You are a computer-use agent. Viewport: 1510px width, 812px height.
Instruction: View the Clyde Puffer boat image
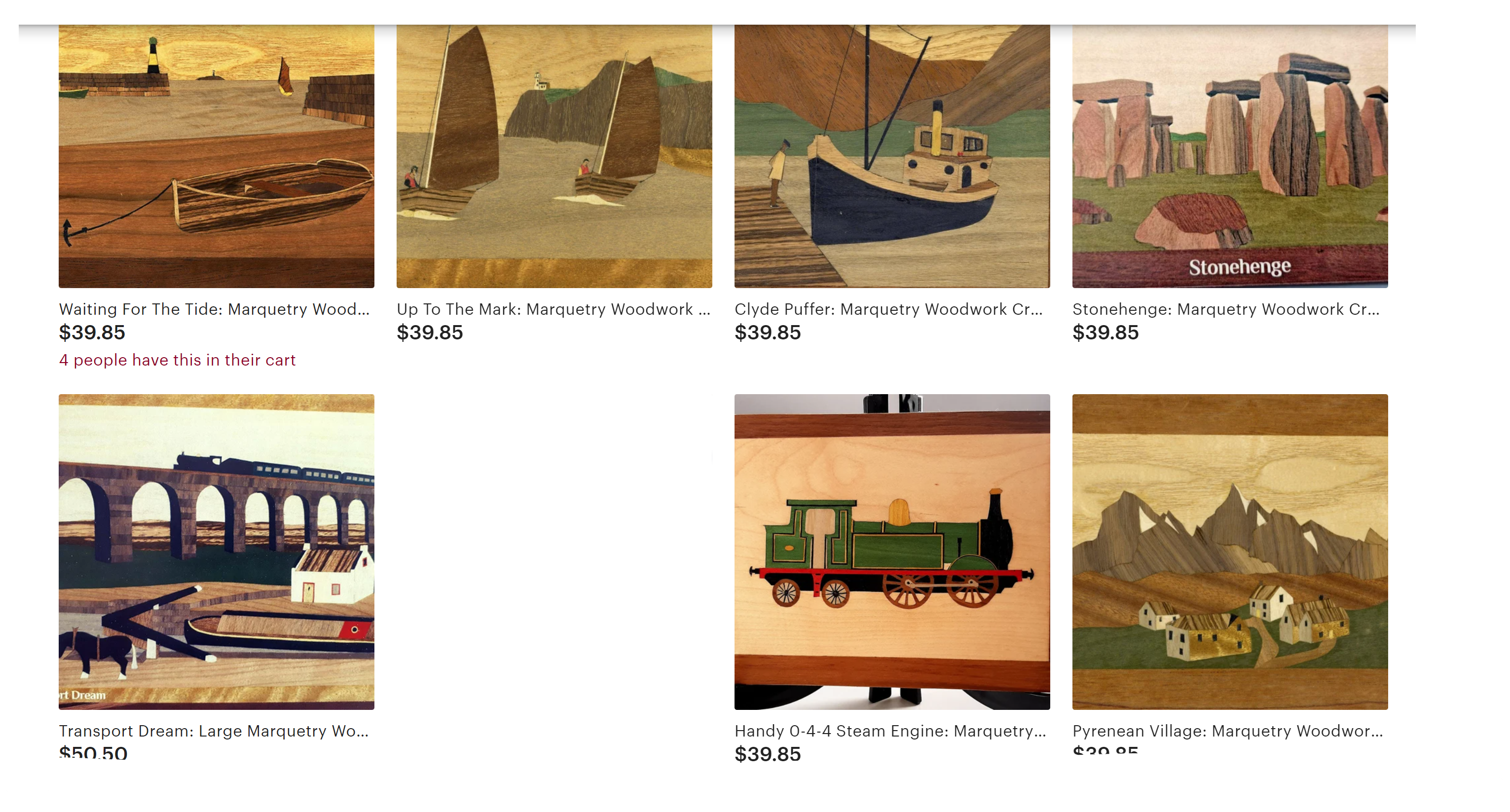click(892, 156)
